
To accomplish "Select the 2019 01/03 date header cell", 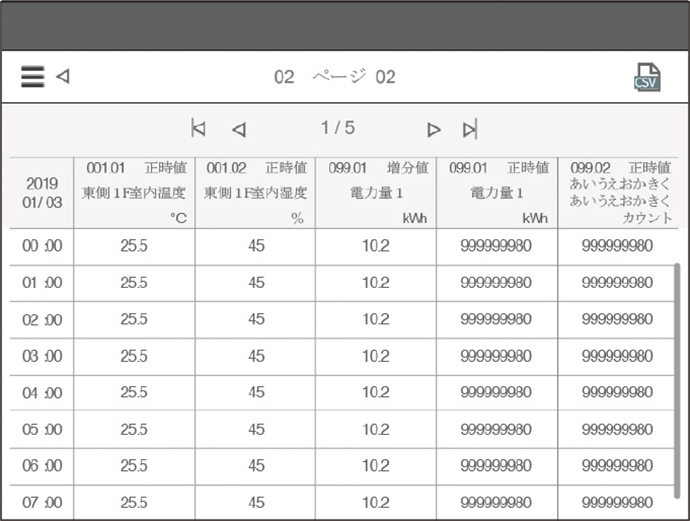I will 42,193.
